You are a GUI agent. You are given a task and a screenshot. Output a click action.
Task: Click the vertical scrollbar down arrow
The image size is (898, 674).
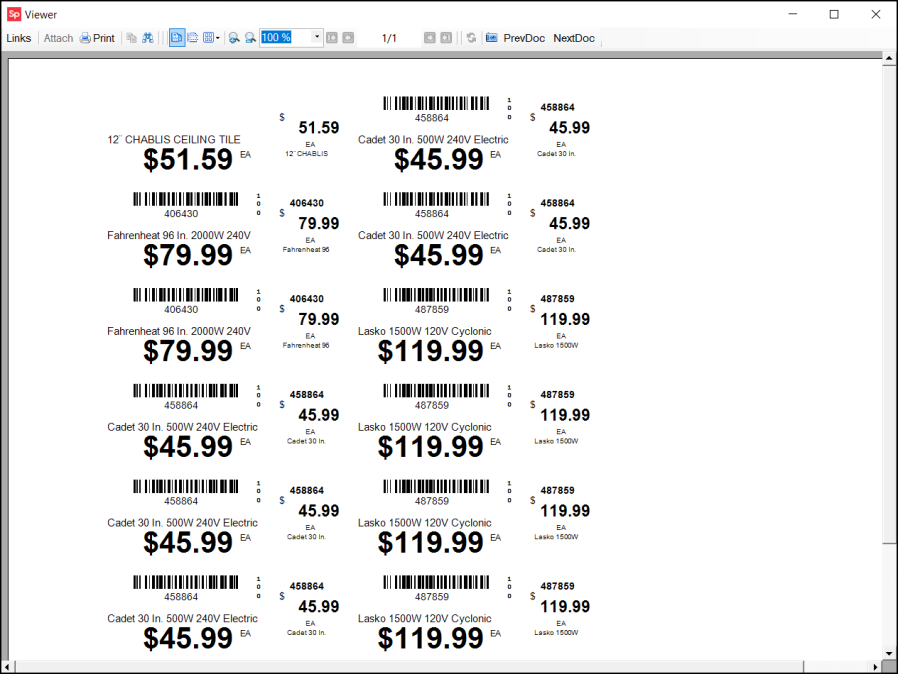click(889, 653)
